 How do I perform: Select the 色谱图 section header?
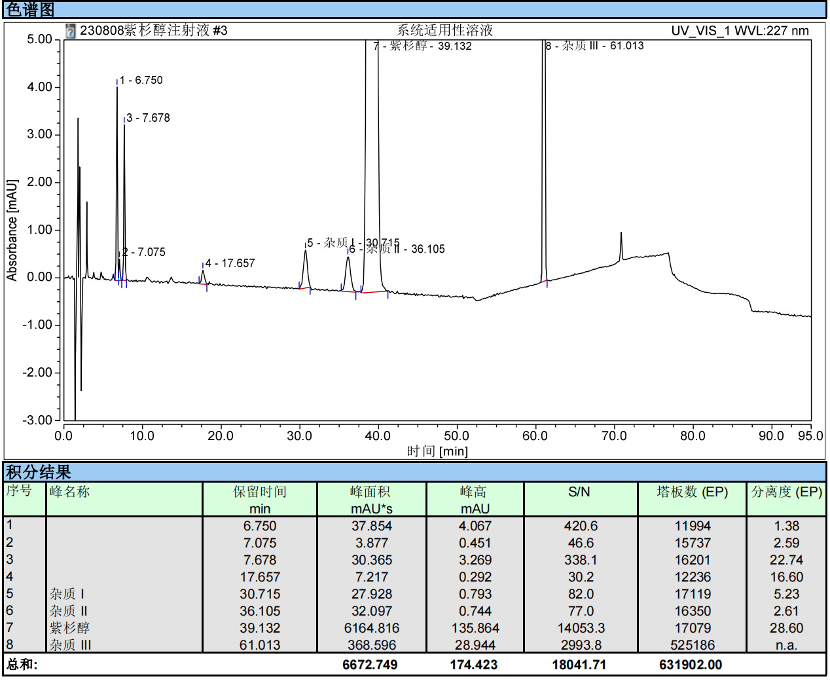[x=28, y=9]
